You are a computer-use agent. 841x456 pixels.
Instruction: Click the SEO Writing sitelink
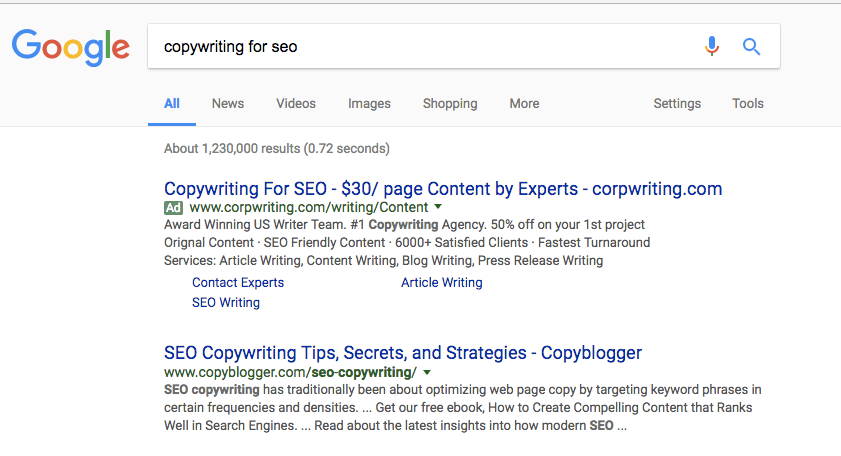coord(226,303)
